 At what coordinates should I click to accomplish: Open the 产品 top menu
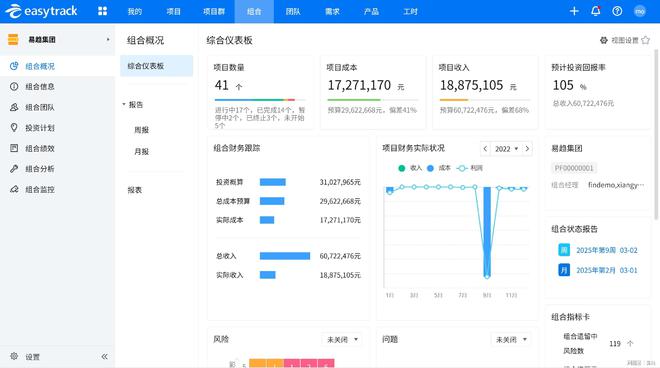pos(371,11)
